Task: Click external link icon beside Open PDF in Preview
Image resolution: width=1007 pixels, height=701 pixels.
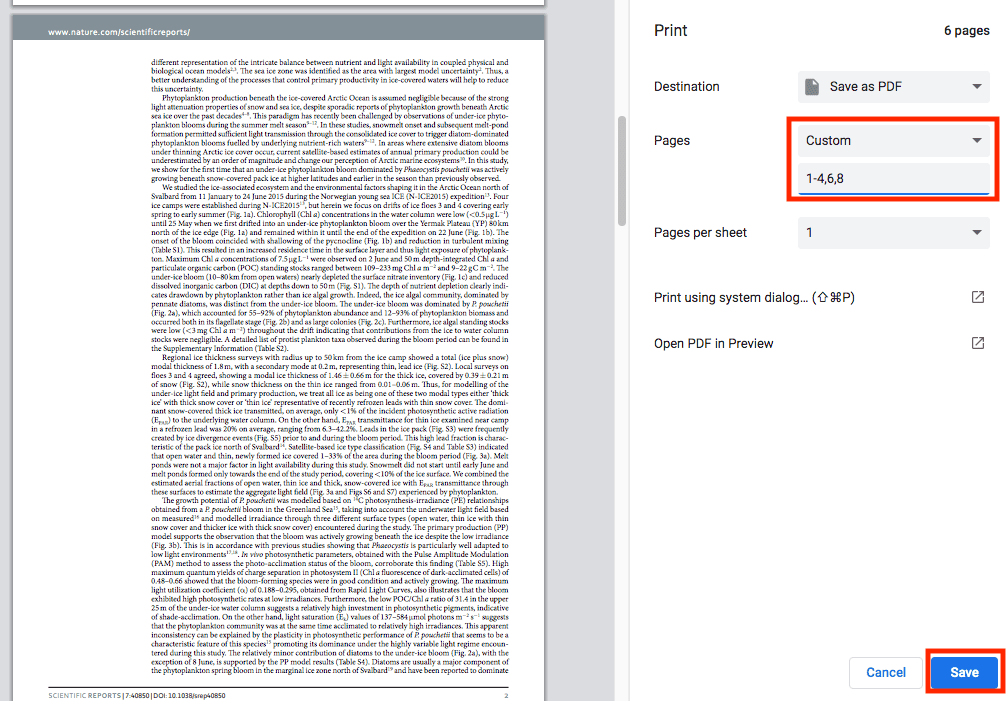Action: (977, 342)
